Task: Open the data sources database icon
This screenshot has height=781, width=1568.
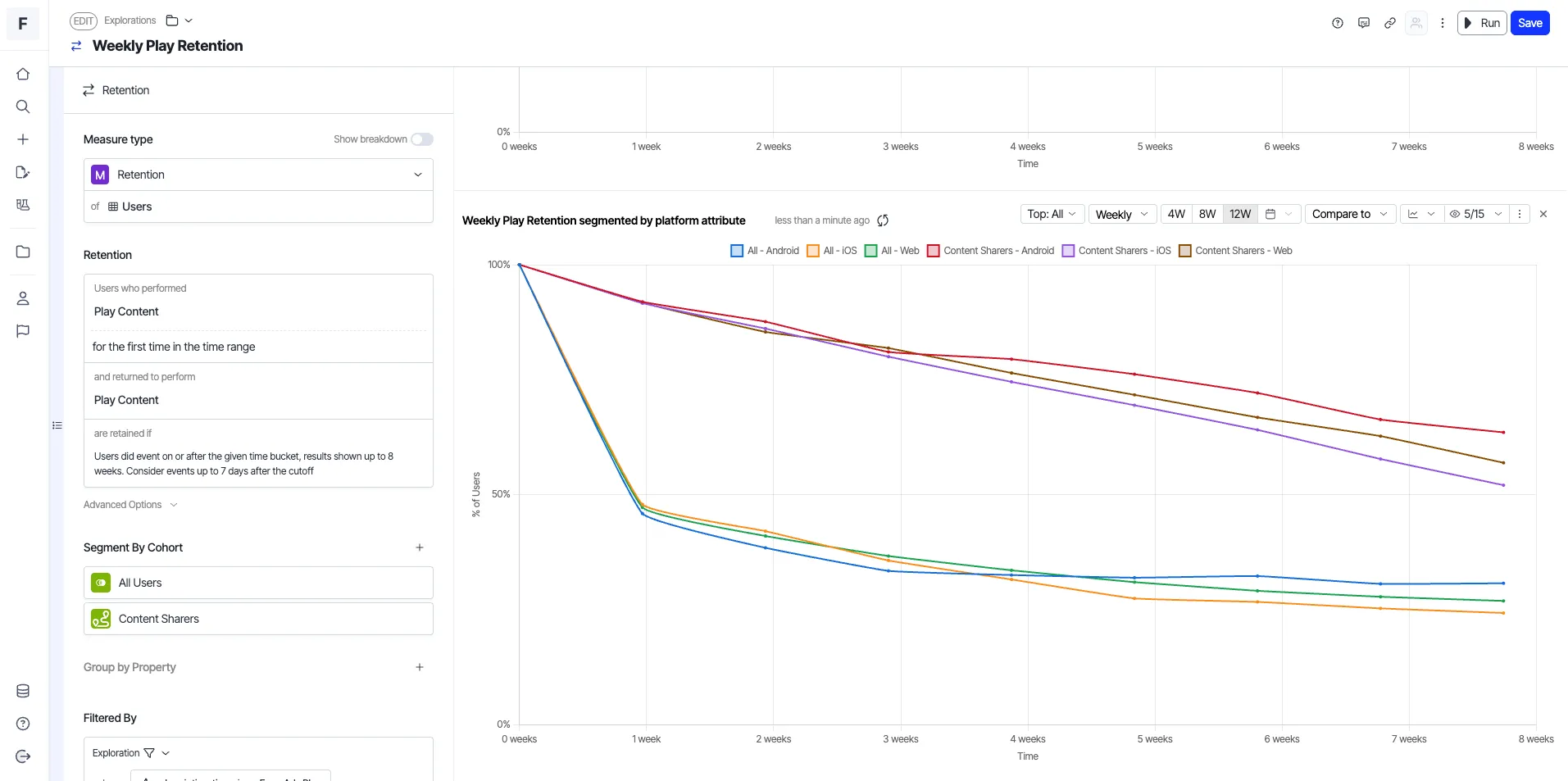Action: 23,691
